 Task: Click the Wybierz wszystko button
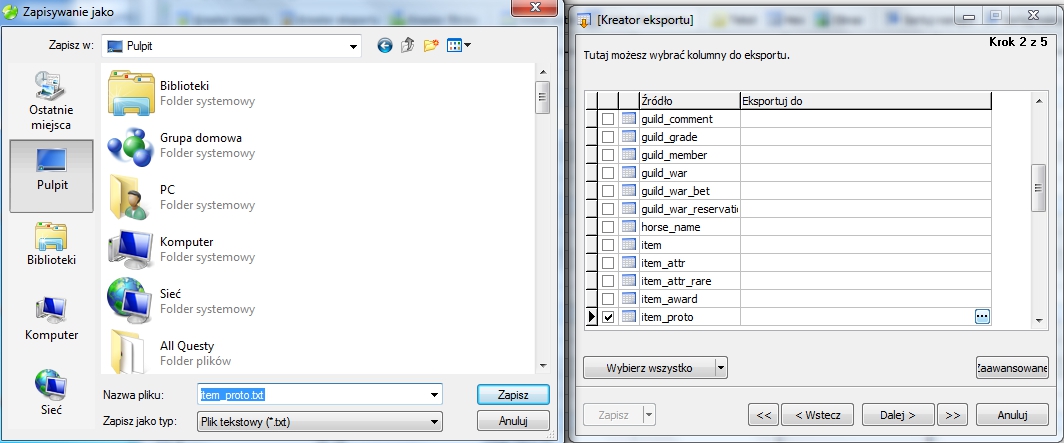pos(649,368)
